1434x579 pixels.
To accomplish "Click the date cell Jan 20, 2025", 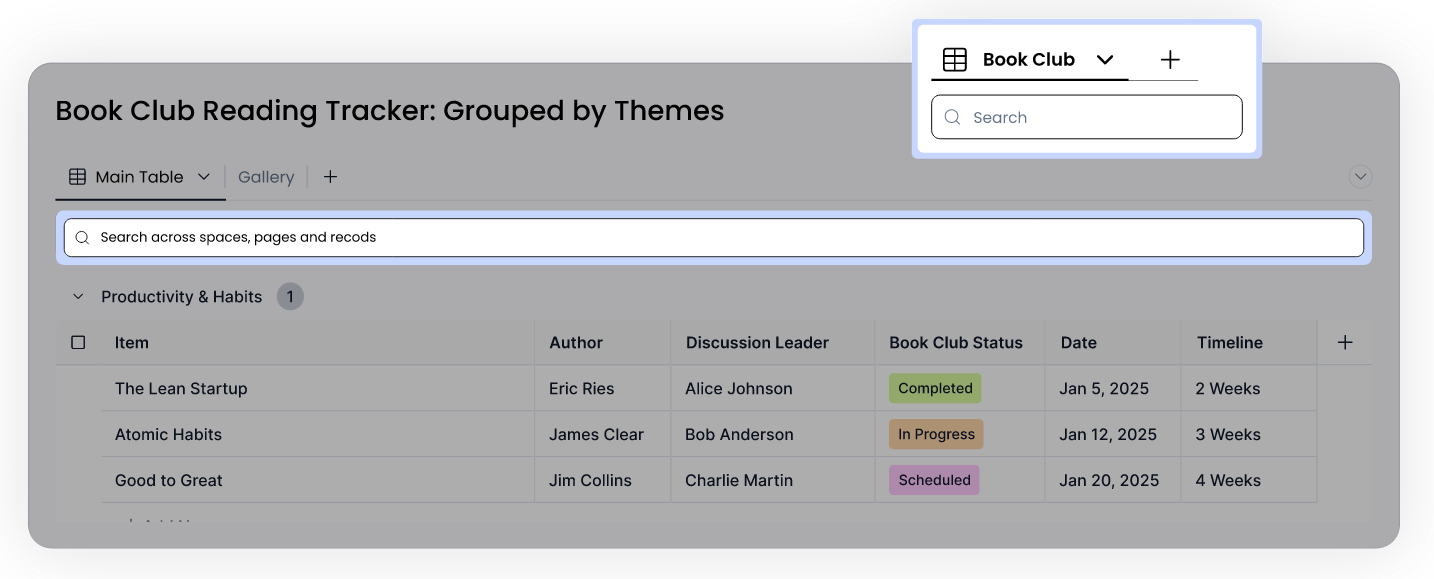I will tap(1109, 480).
